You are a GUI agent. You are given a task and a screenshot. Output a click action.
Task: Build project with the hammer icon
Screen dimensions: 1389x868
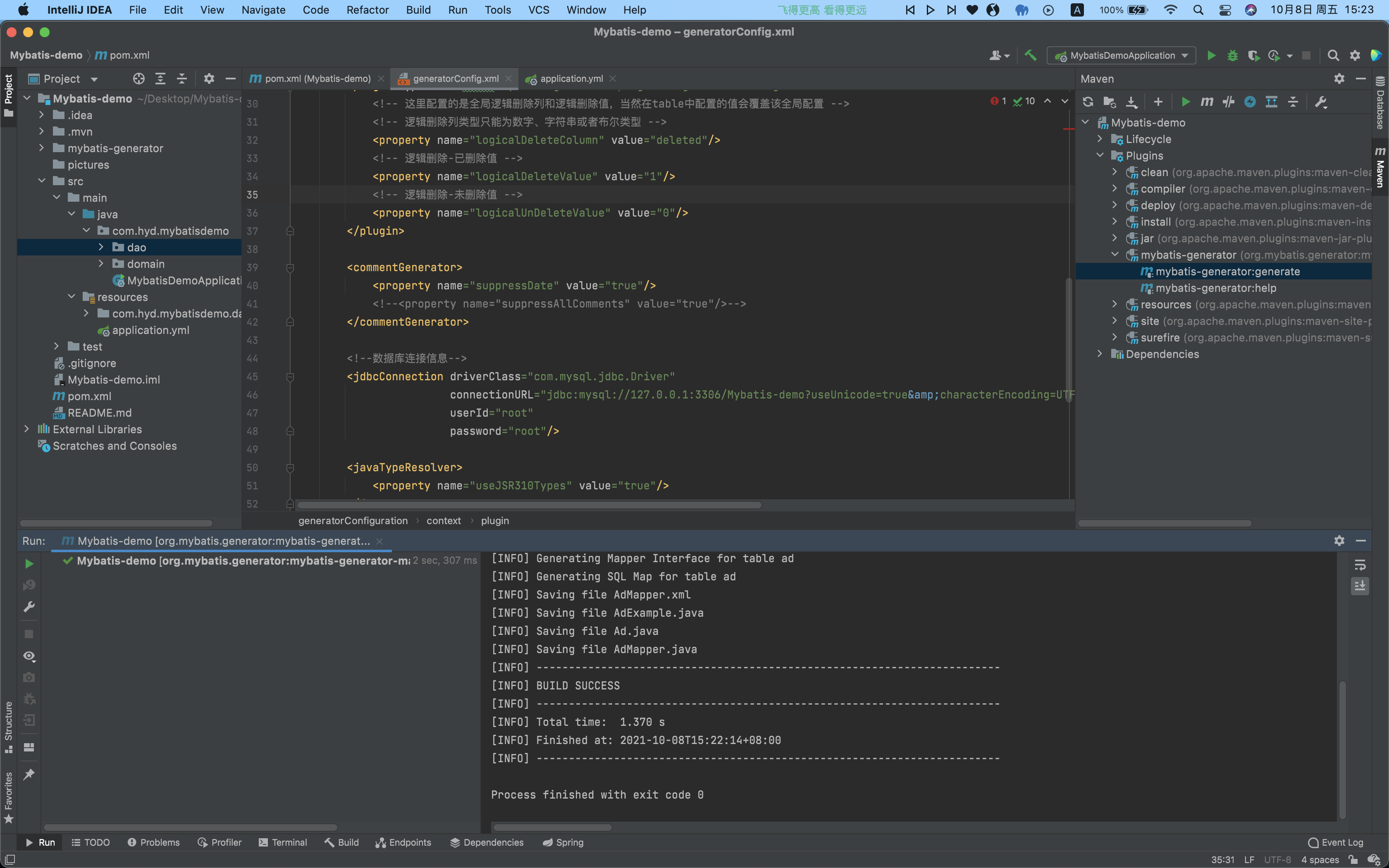click(x=1030, y=55)
